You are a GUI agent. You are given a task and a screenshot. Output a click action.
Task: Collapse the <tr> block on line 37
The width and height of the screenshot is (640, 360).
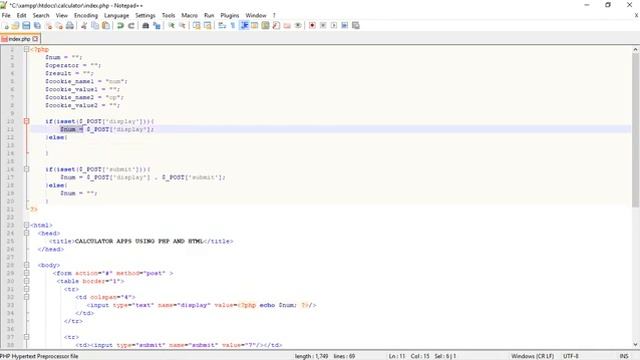coord(27,337)
